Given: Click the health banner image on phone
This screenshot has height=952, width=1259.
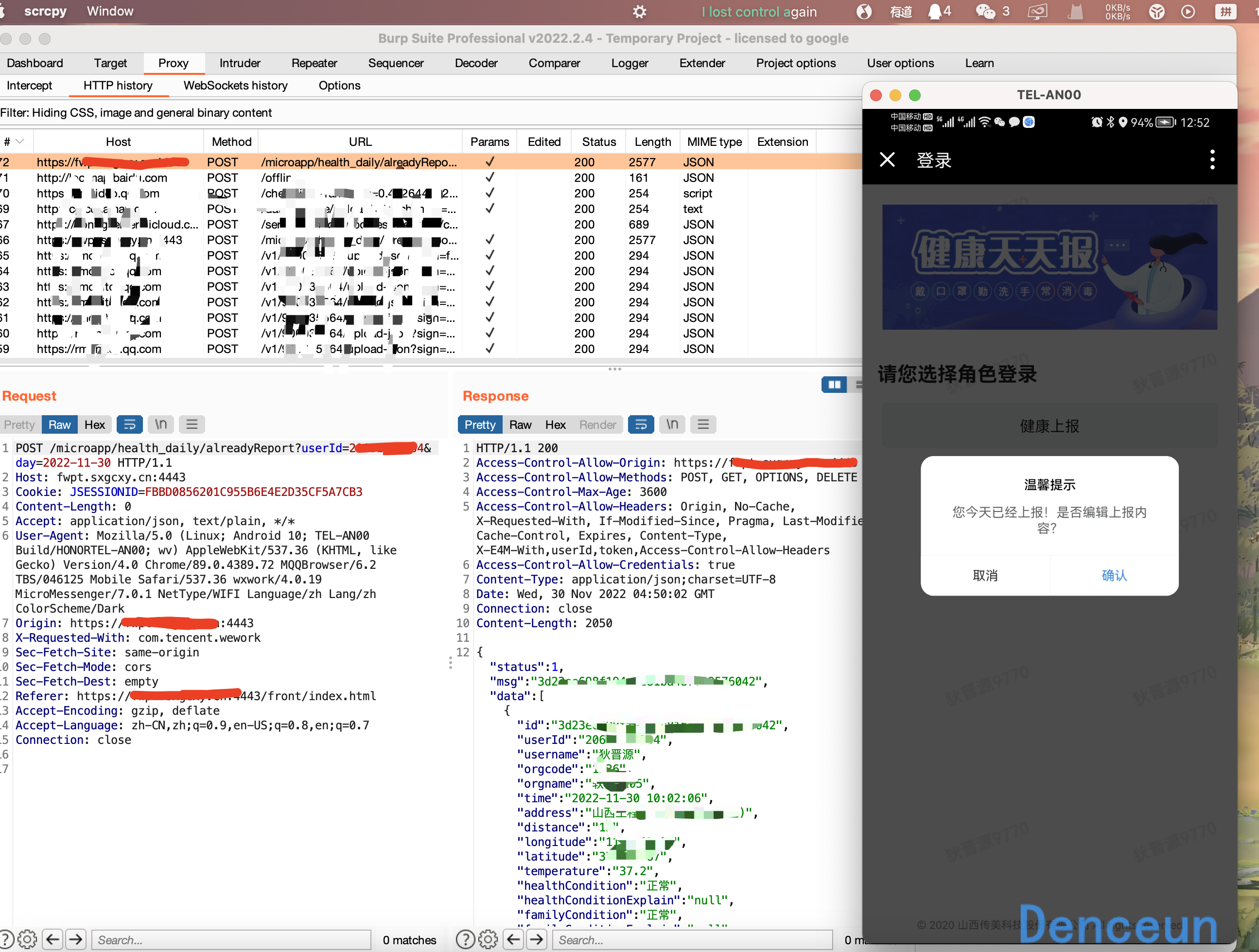Looking at the screenshot, I should pyautogui.click(x=1049, y=267).
